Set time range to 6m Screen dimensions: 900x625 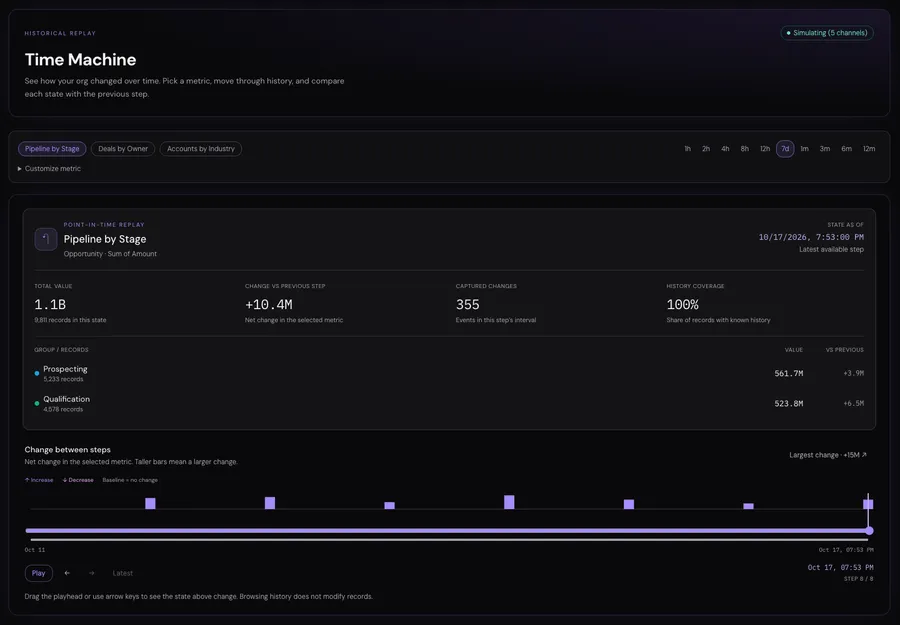coord(847,149)
